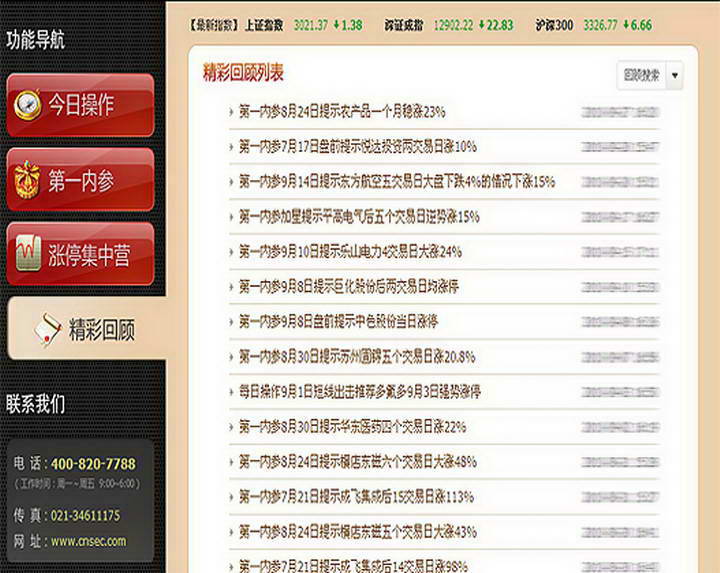
Task: Open article 9月10日提示乐山电力4交易日大涨24%
Action: click(x=350, y=252)
